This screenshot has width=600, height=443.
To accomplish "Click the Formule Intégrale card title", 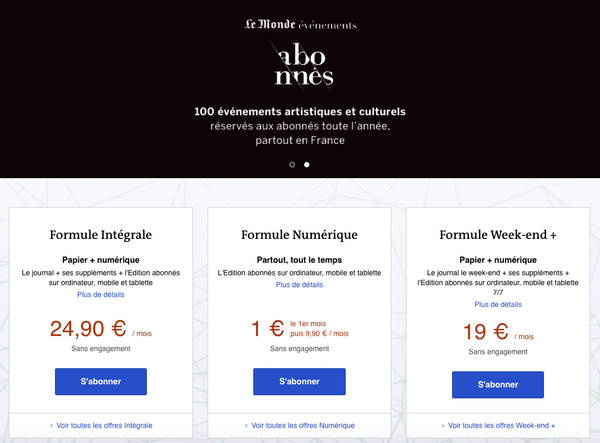I will [x=101, y=235].
